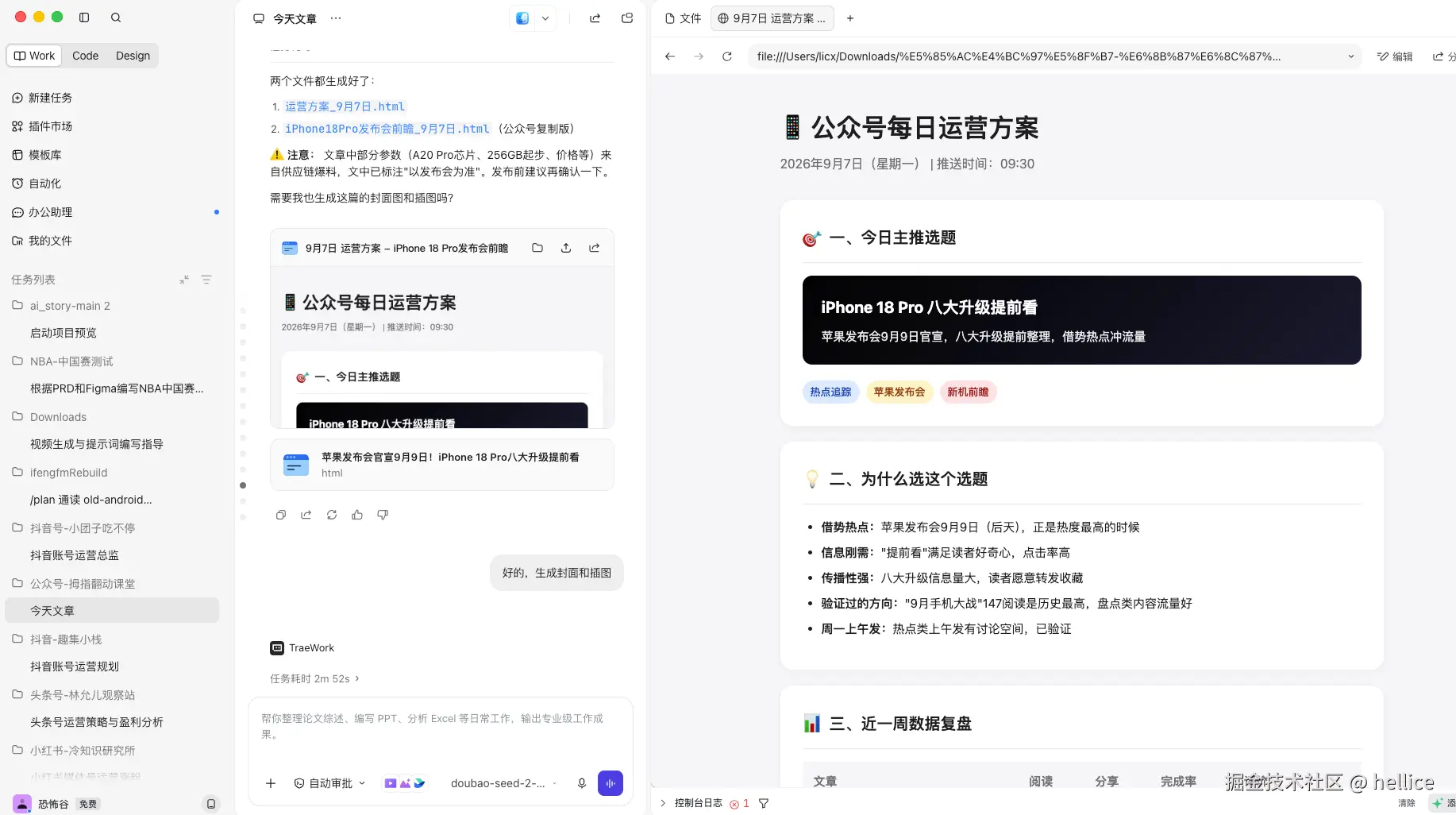Image resolution: width=1456 pixels, height=815 pixels.
Task: Expand 任务耗时 2m 52s details
Action: coord(315,678)
